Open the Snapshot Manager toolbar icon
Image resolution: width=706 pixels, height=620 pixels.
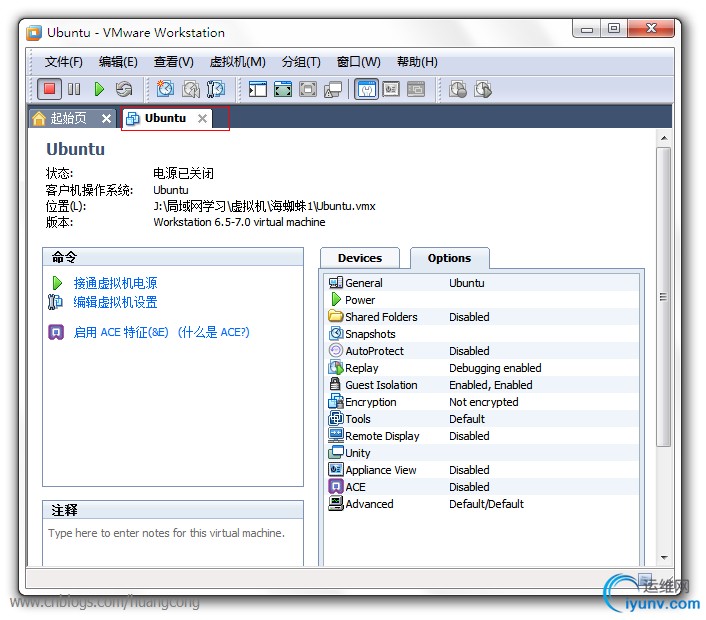click(216, 89)
